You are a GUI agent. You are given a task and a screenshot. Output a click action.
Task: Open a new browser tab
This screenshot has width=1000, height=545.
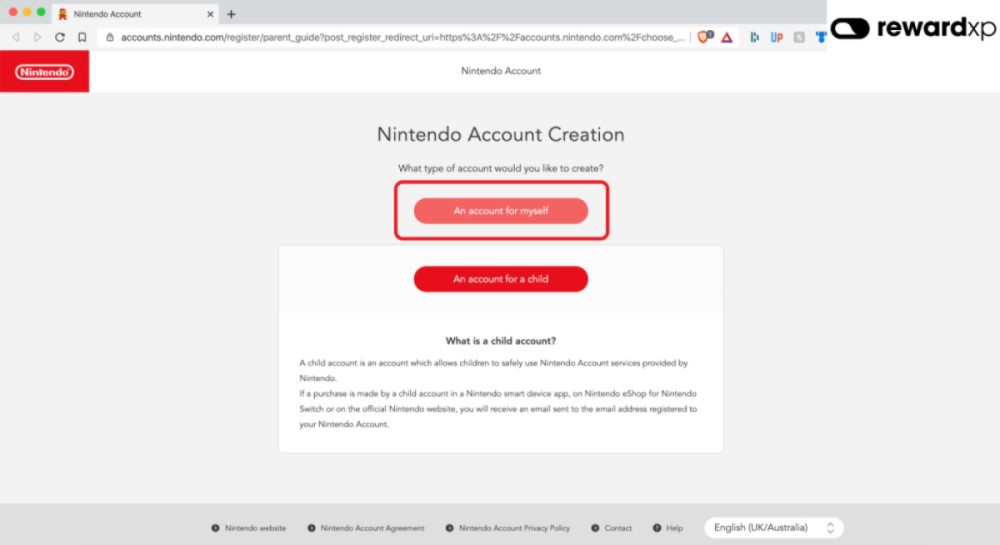(x=231, y=14)
